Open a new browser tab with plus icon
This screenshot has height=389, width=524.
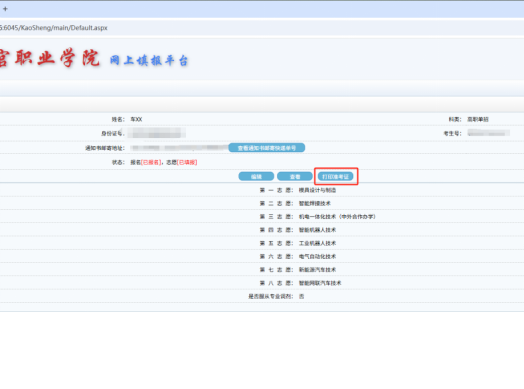[5, 9]
